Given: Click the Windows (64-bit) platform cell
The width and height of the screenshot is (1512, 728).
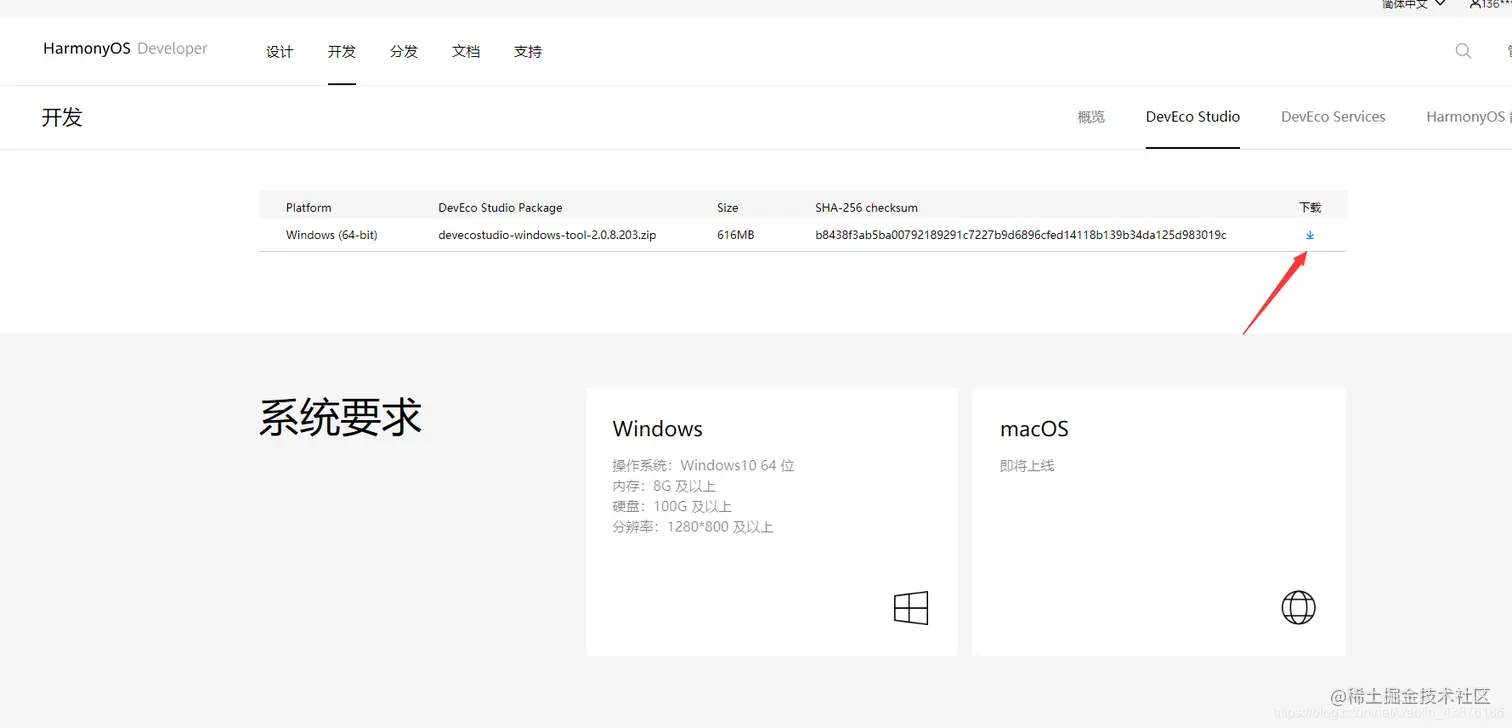Looking at the screenshot, I should pyautogui.click(x=332, y=235).
